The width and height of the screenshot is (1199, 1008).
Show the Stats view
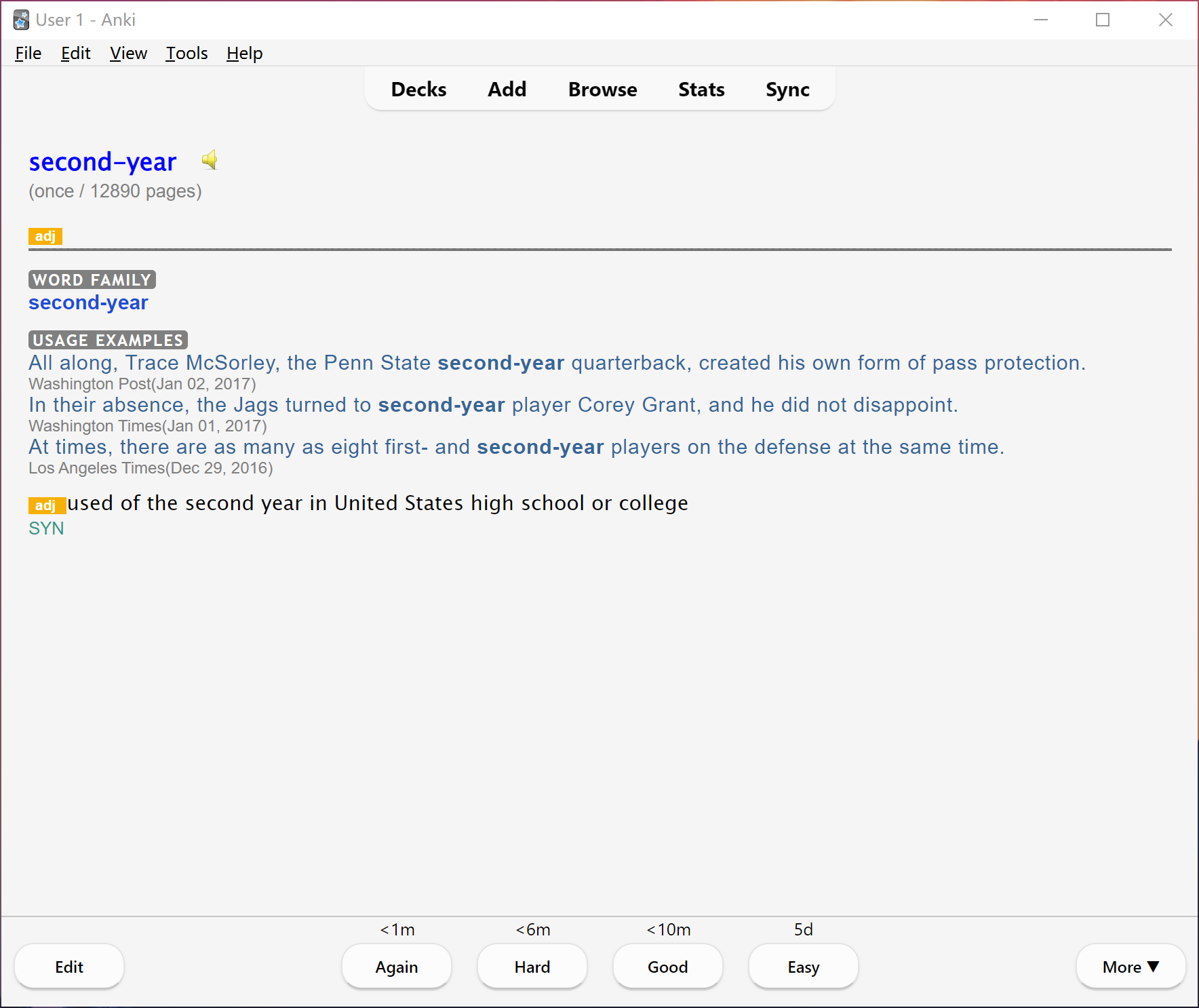point(701,90)
